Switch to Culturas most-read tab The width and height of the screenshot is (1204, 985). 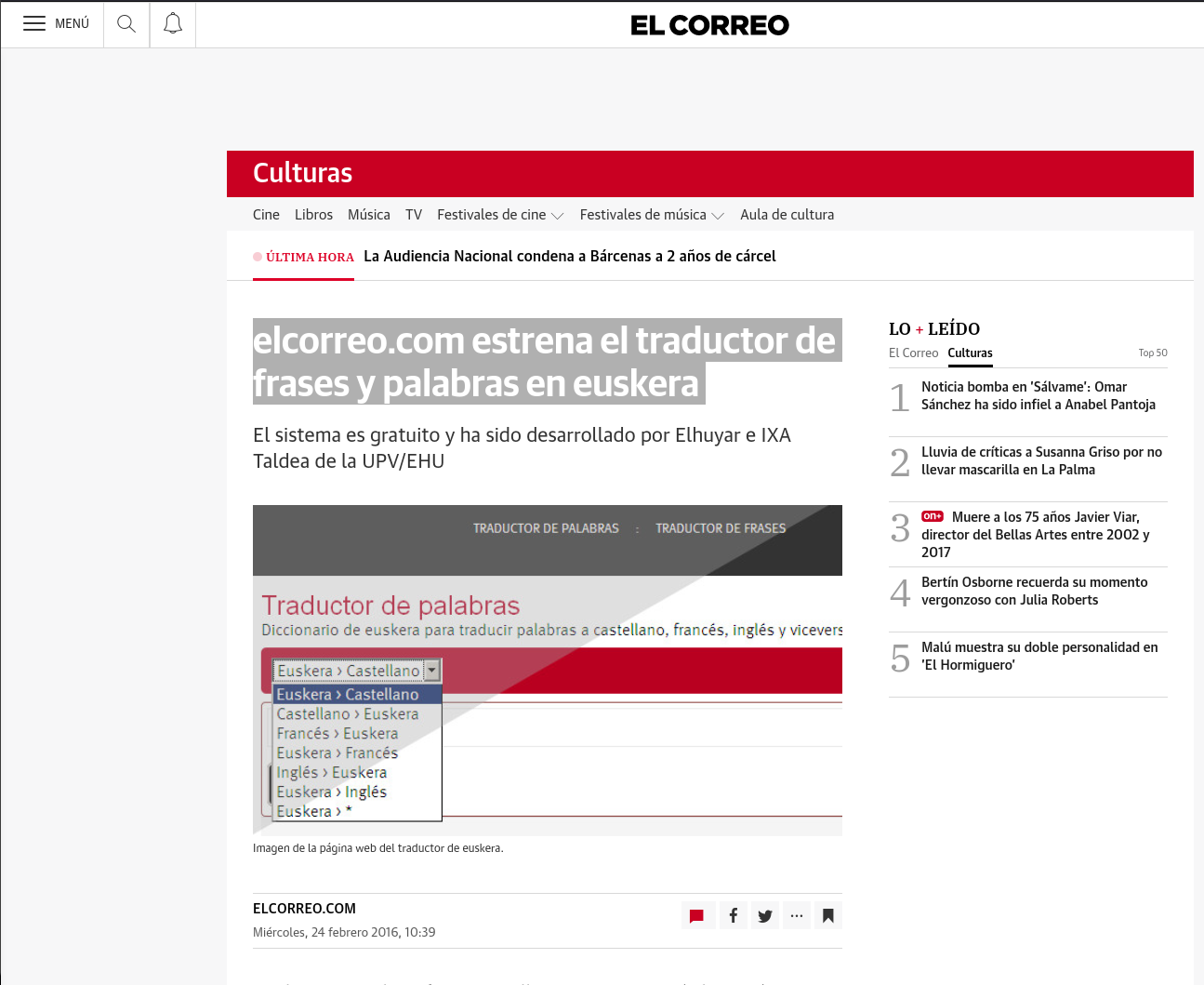[x=971, y=353]
